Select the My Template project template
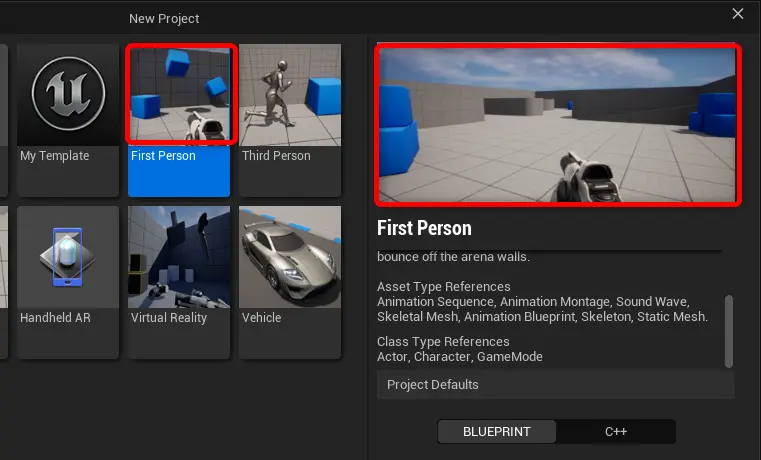761x460 pixels. pos(68,120)
